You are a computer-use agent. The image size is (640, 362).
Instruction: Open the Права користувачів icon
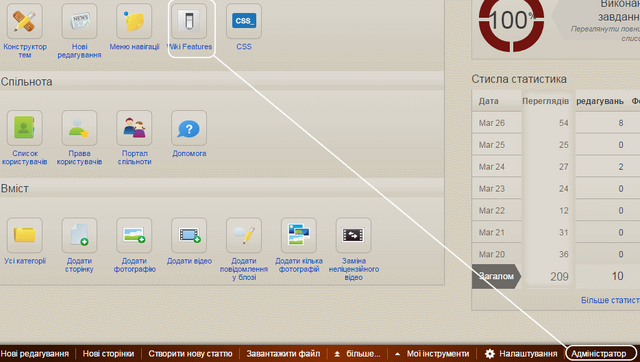pyautogui.click(x=79, y=128)
